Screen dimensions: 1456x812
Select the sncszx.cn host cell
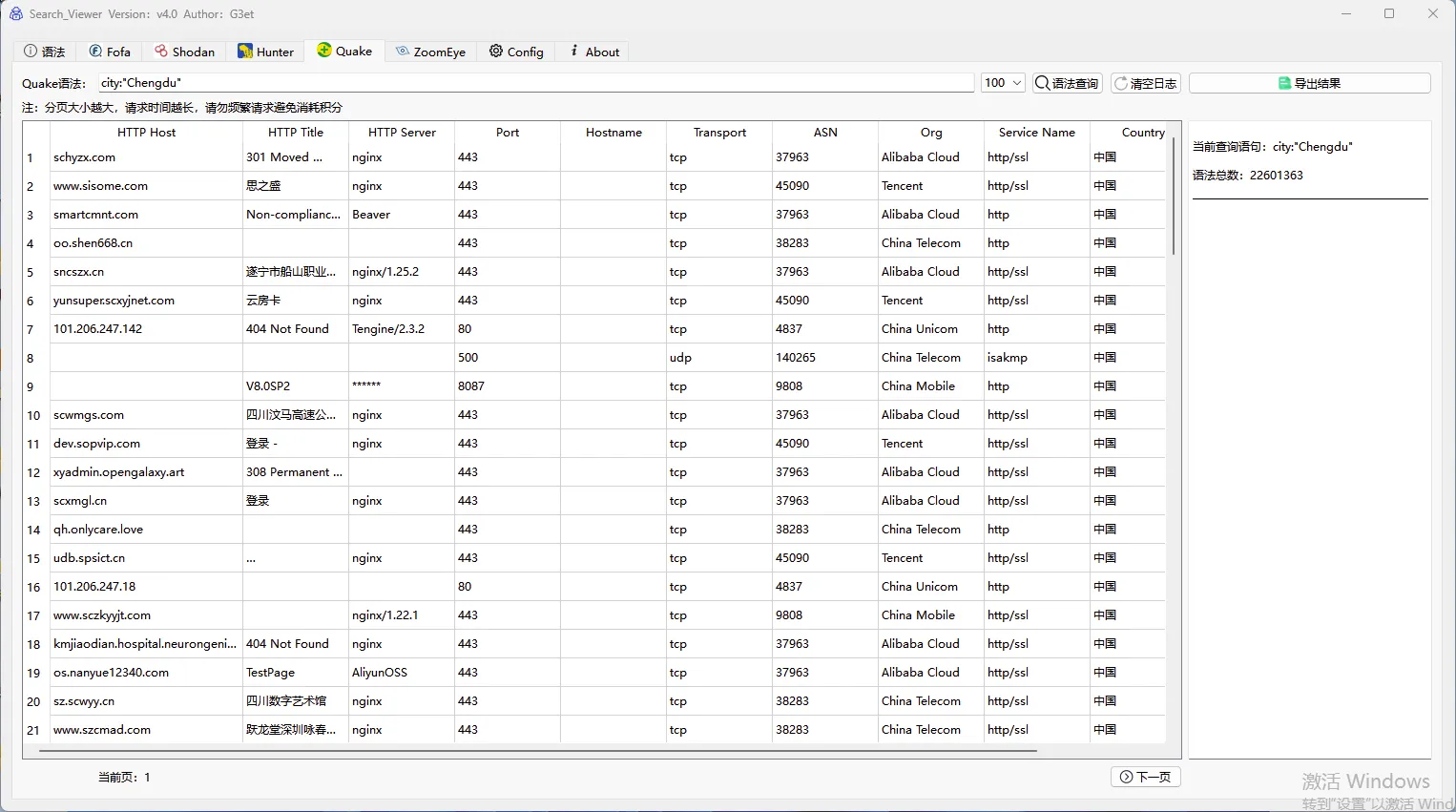point(146,272)
